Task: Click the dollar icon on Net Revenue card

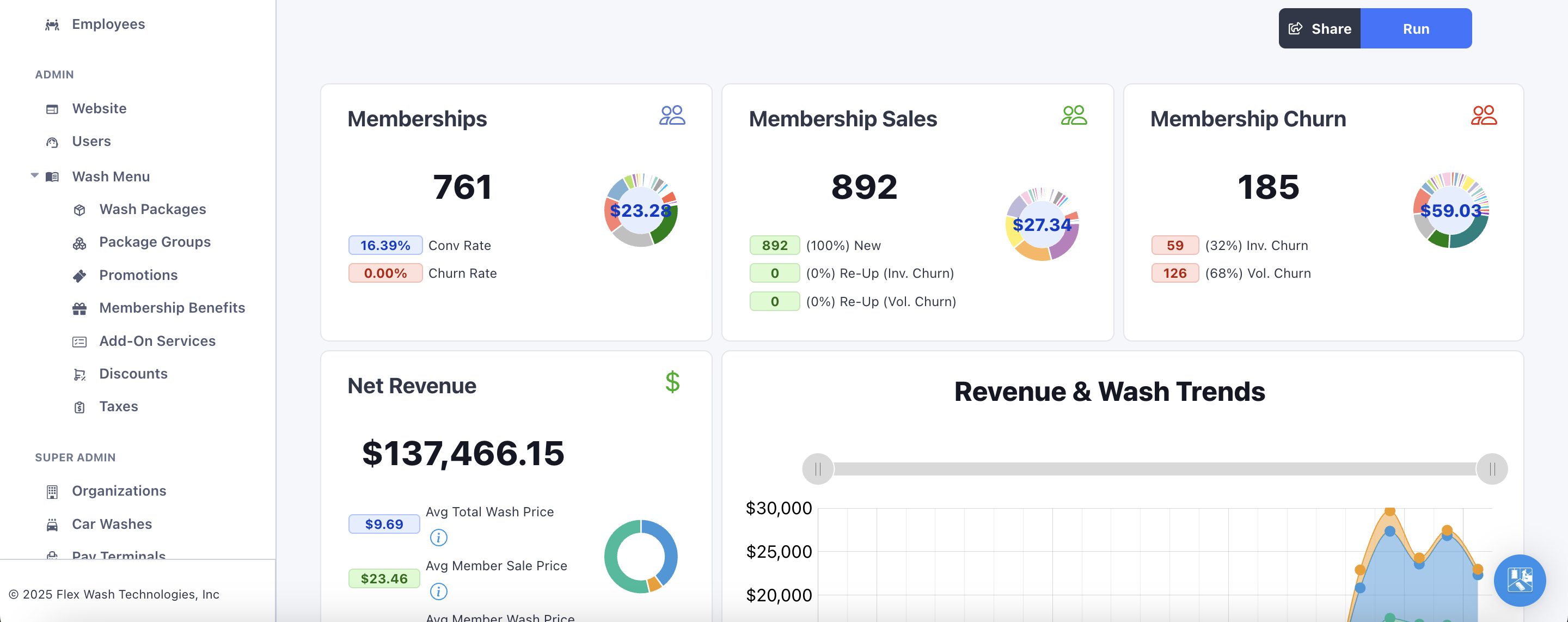Action: coord(672,383)
